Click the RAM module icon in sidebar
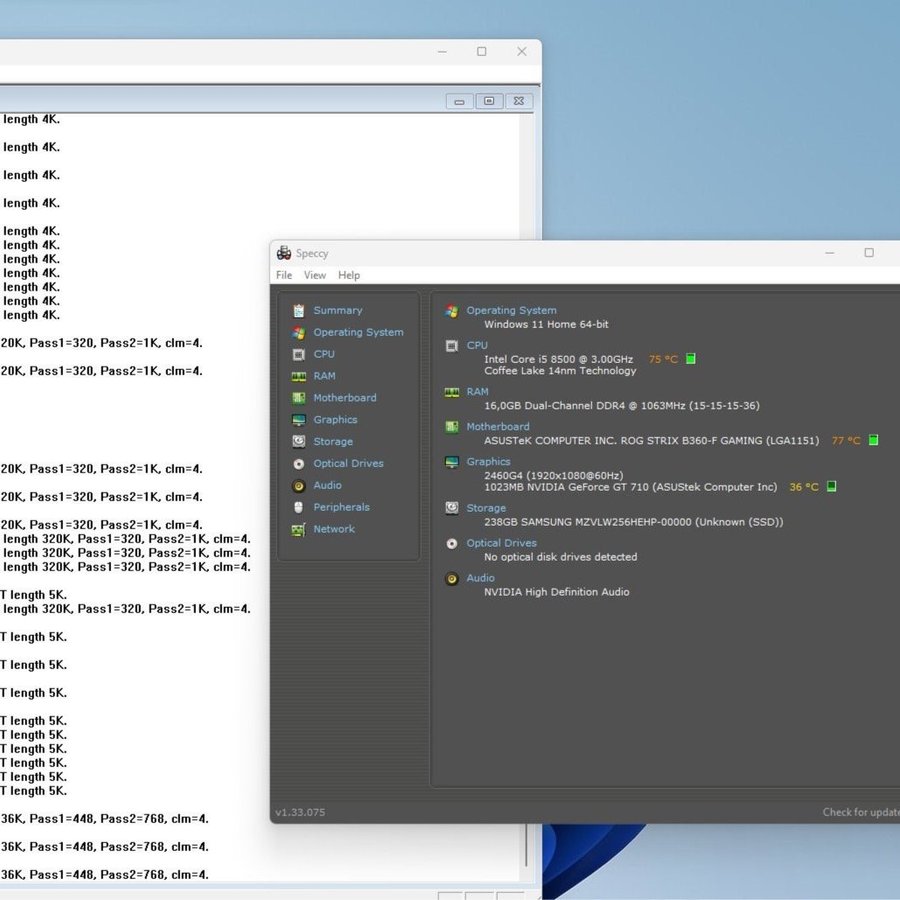 (298, 377)
